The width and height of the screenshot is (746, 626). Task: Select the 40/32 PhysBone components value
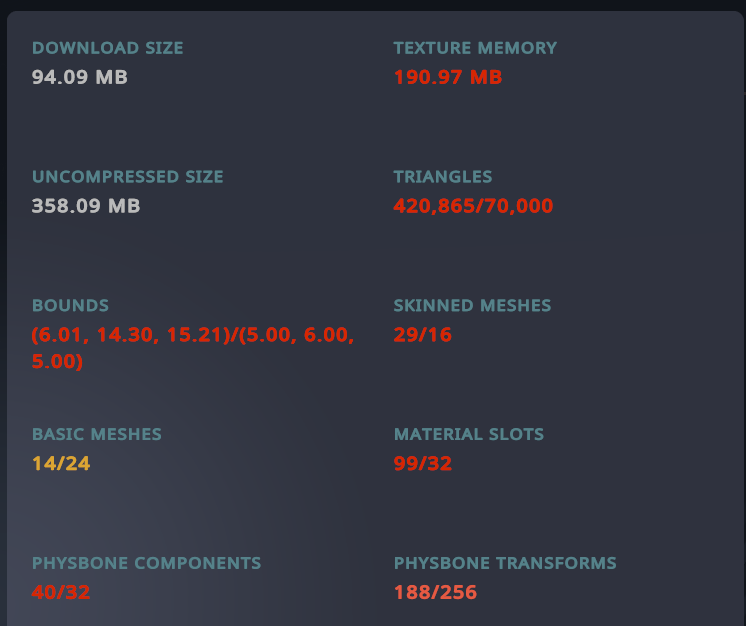click(x=61, y=593)
